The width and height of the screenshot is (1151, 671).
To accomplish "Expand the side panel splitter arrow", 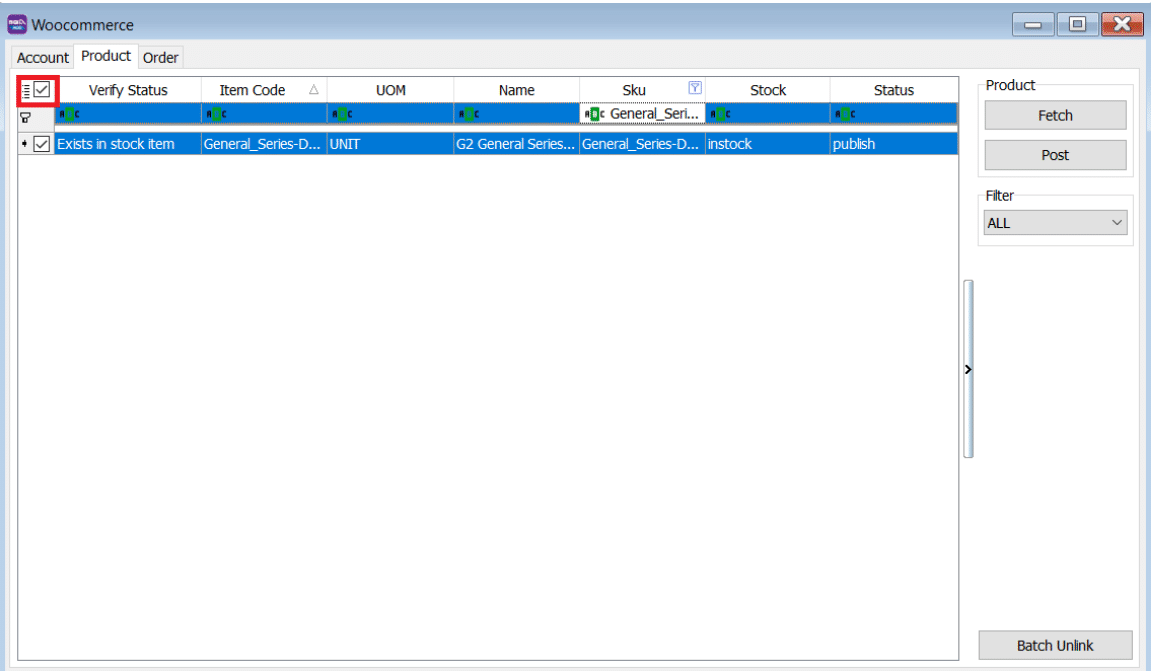I will [968, 369].
